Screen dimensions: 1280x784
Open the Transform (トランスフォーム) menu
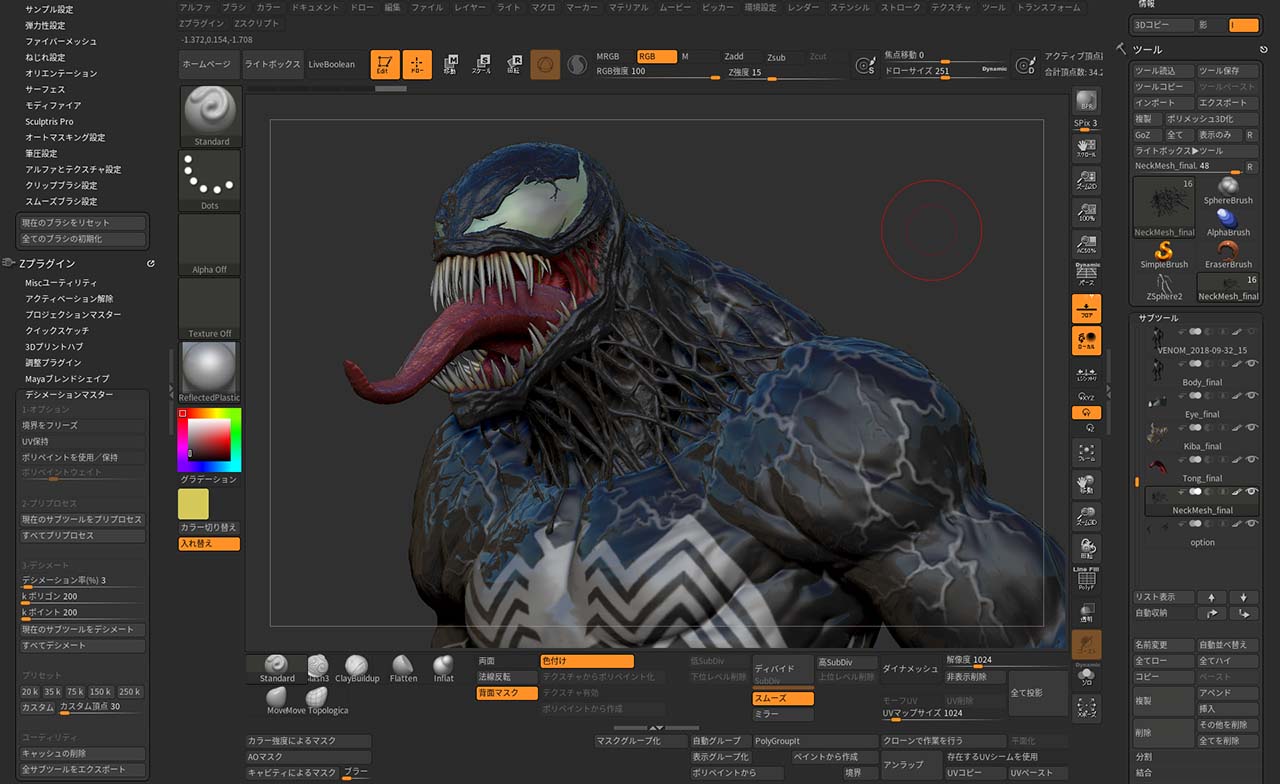pyautogui.click(x=1048, y=7)
